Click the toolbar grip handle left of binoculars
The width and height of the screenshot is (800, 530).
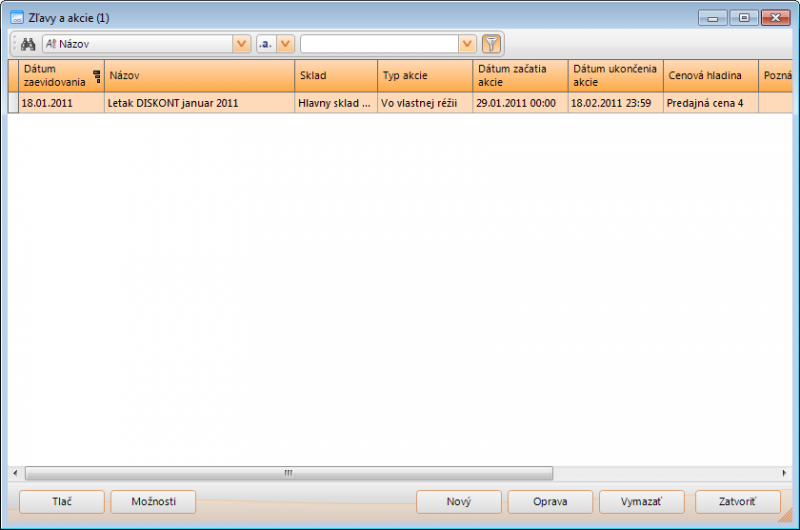14,44
